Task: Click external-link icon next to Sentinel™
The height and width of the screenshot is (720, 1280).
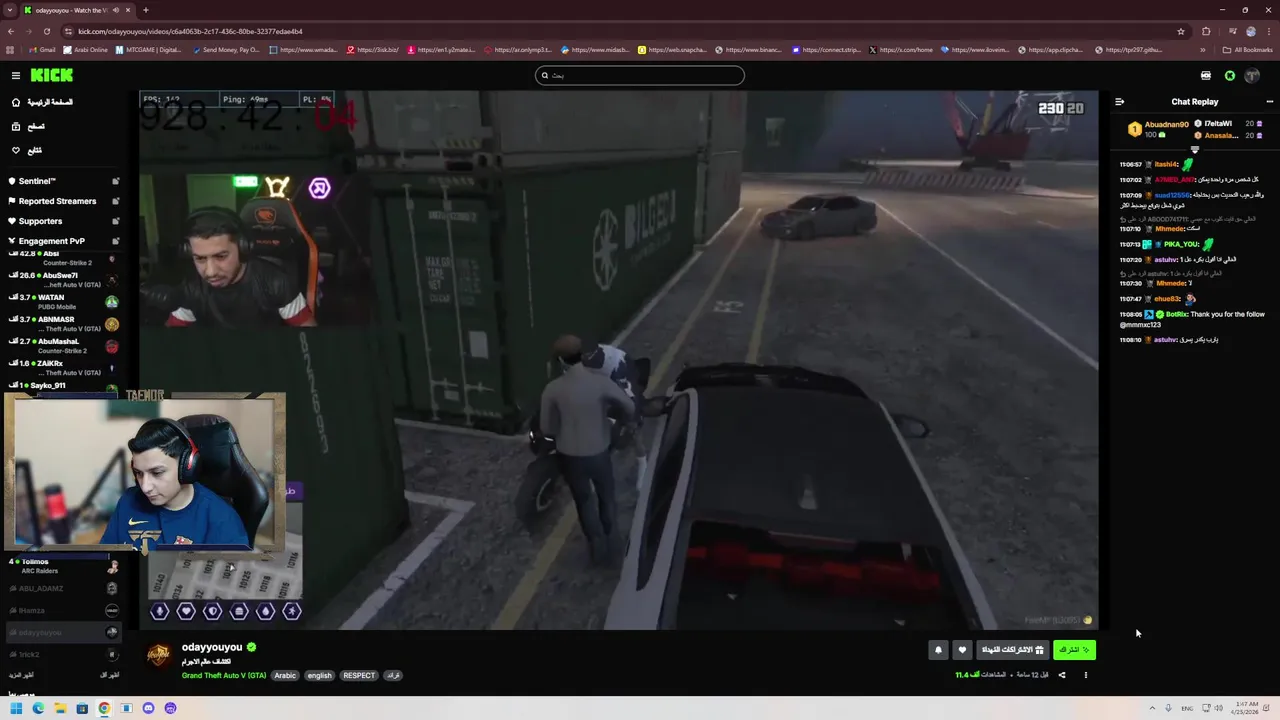Action: [115, 181]
